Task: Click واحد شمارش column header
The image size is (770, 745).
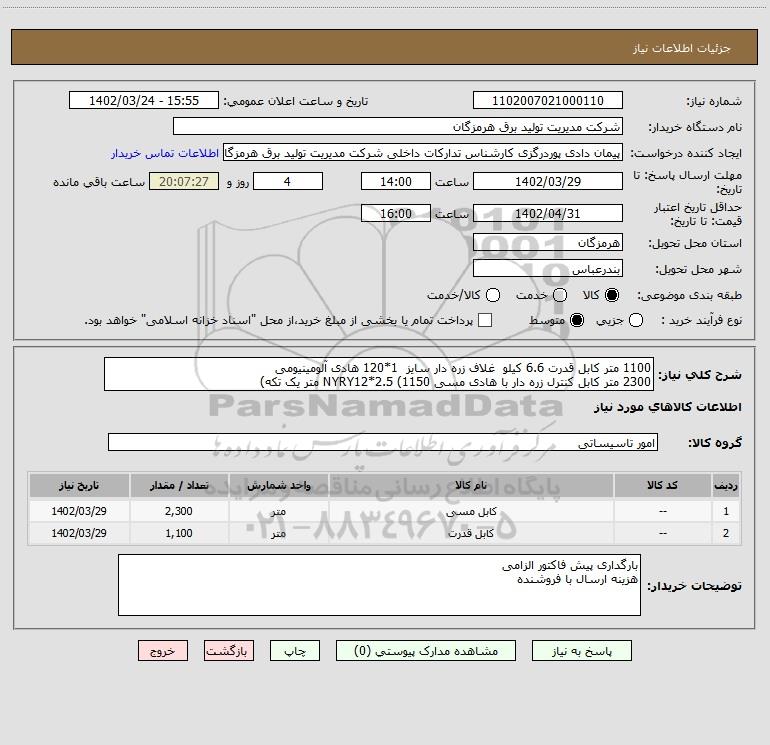Action: tap(278, 486)
